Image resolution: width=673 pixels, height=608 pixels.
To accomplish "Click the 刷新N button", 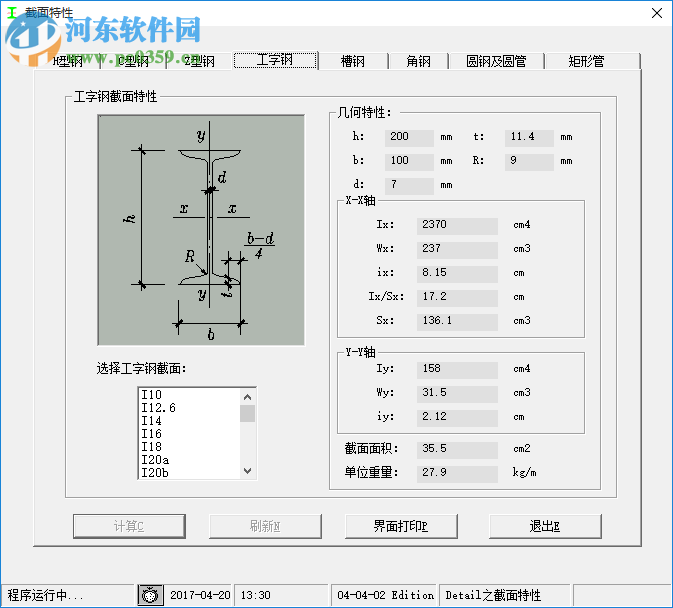I will pos(265,526).
